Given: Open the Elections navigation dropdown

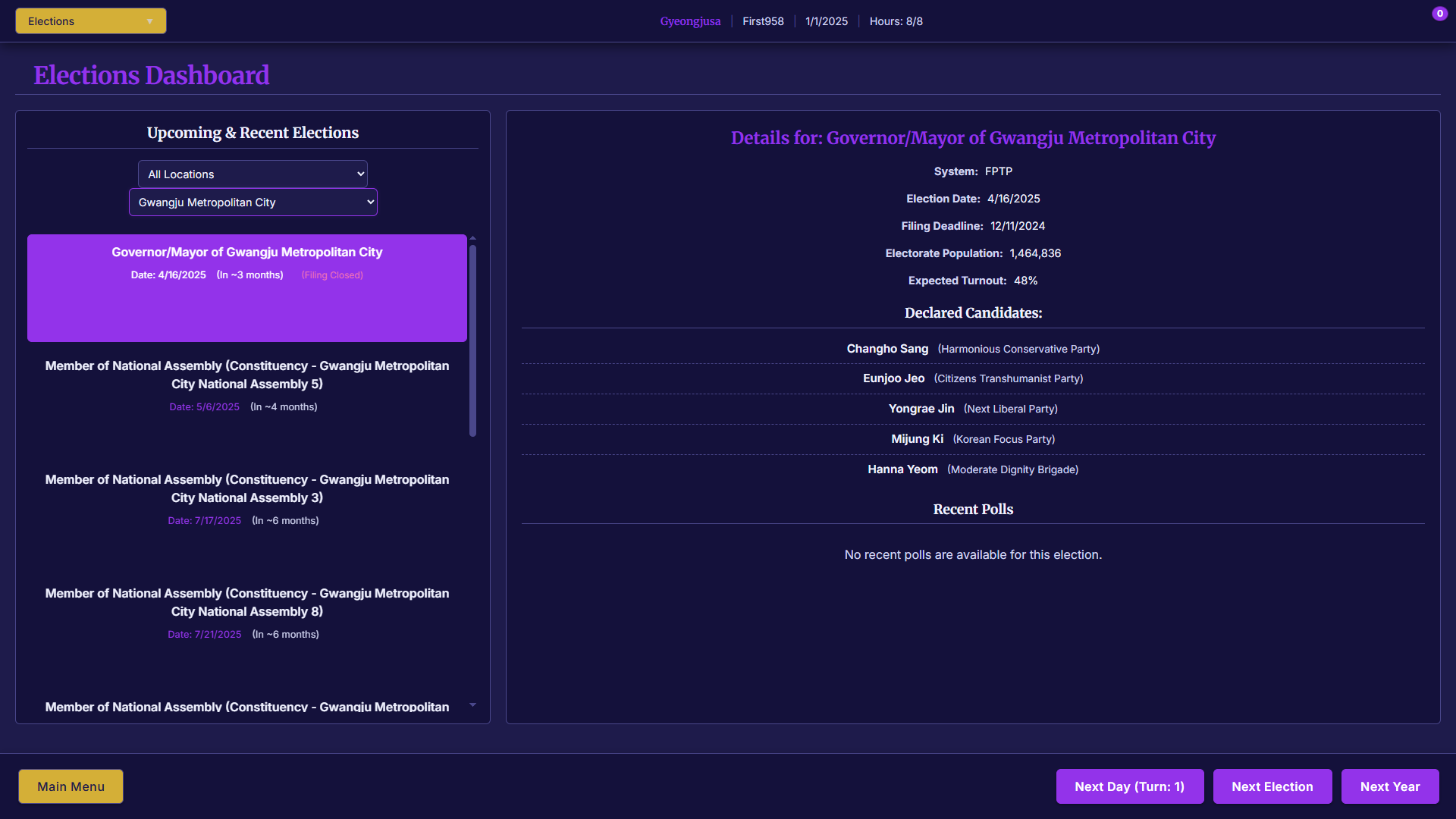Looking at the screenshot, I should (x=90, y=21).
